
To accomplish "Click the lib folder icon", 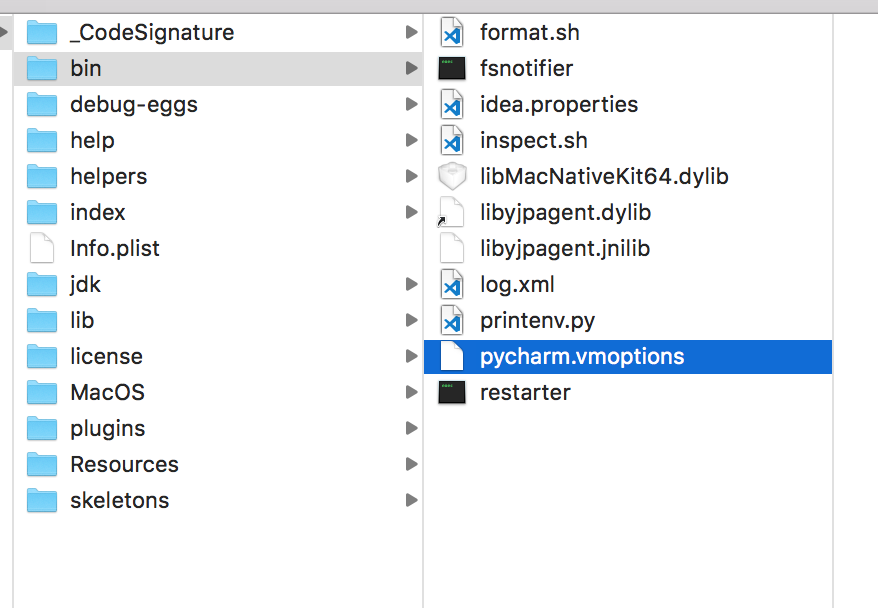I will tap(42, 320).
